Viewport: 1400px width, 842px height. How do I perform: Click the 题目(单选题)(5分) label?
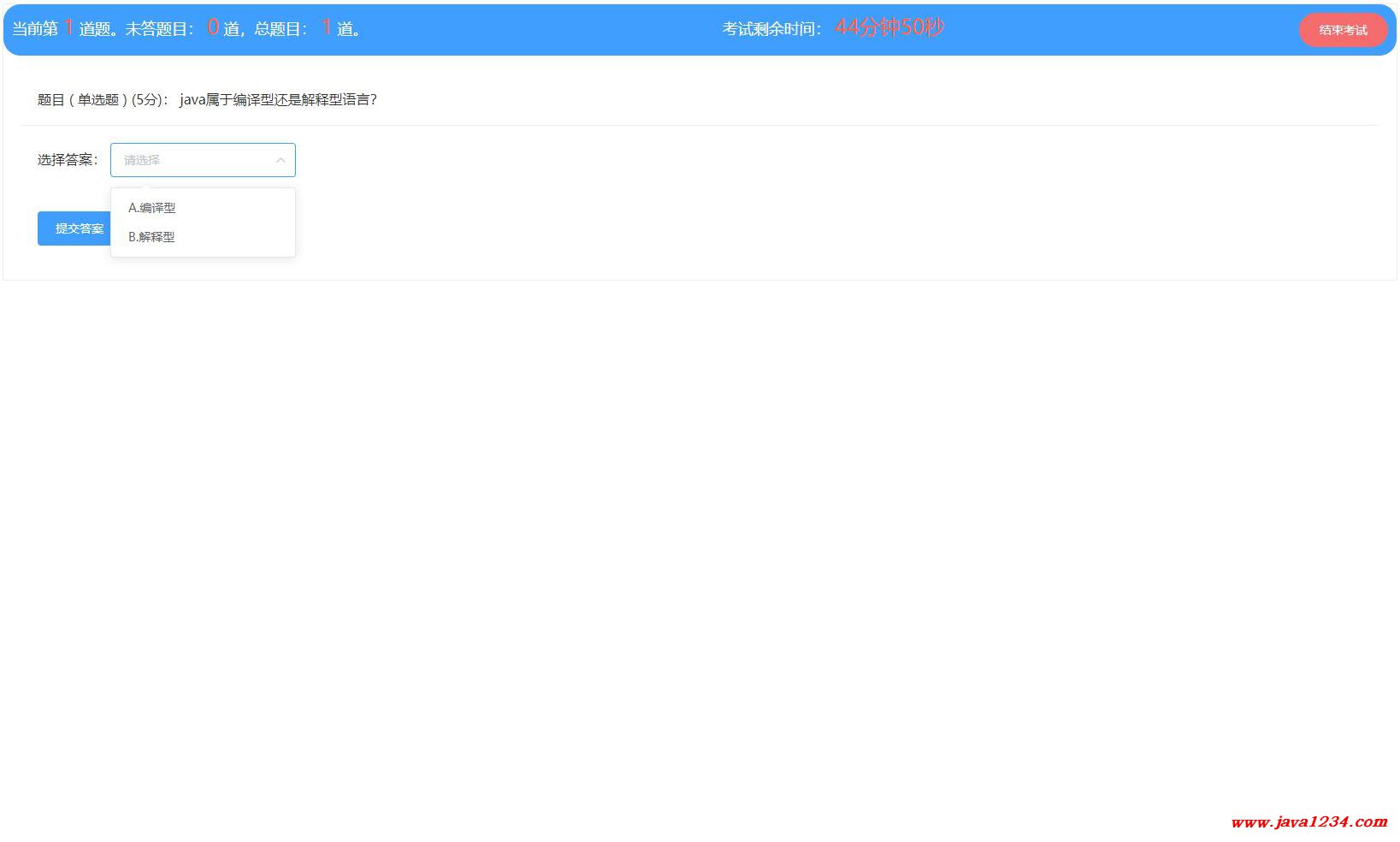[x=103, y=99]
